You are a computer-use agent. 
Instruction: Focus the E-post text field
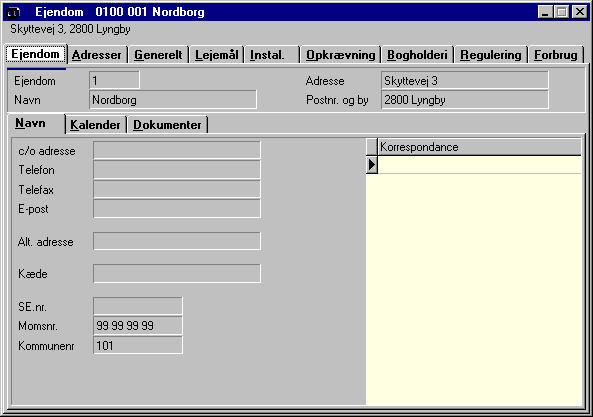(177, 209)
